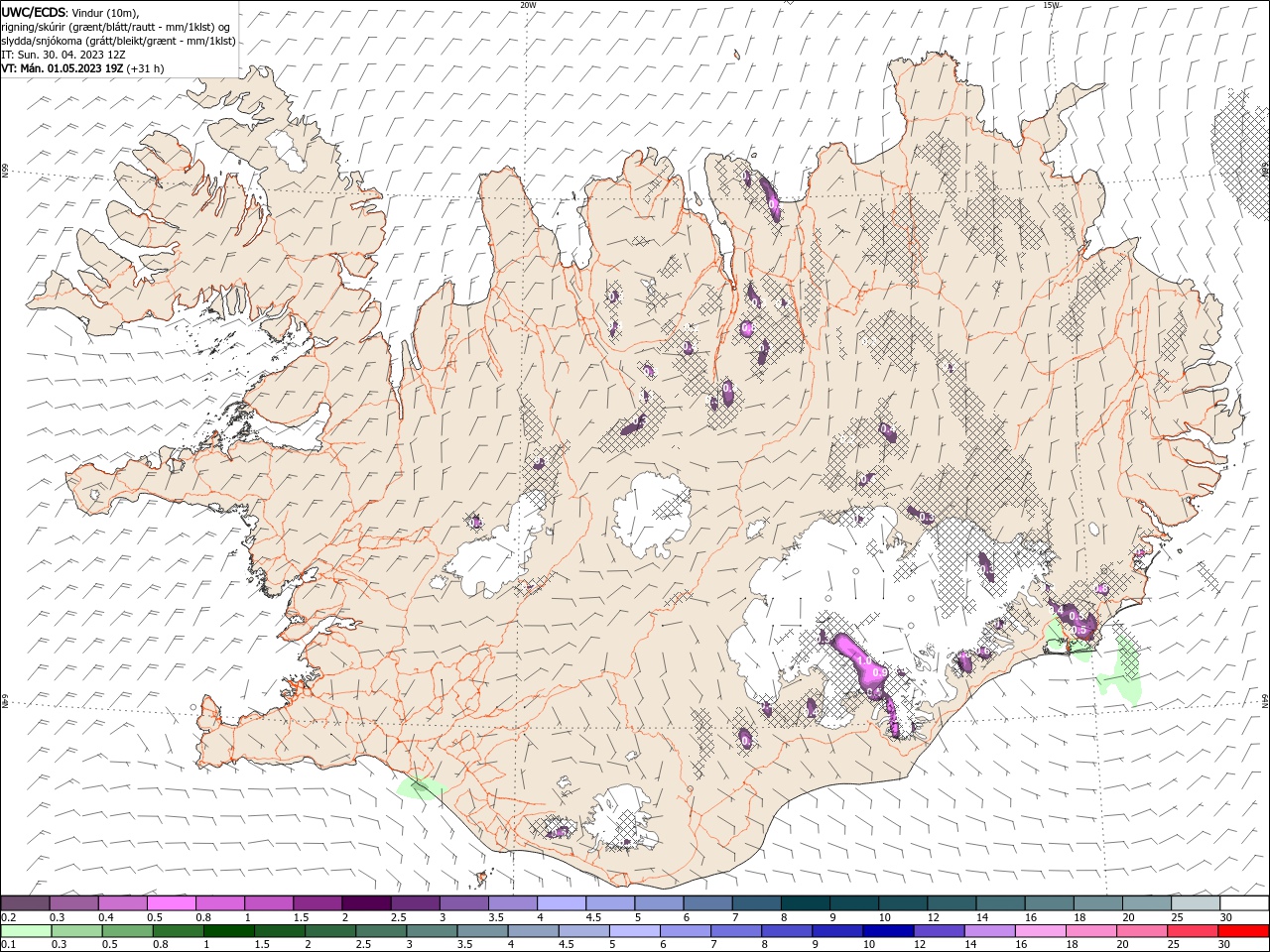Click the pale green 0.1 swatch on rain scale

[27, 931]
